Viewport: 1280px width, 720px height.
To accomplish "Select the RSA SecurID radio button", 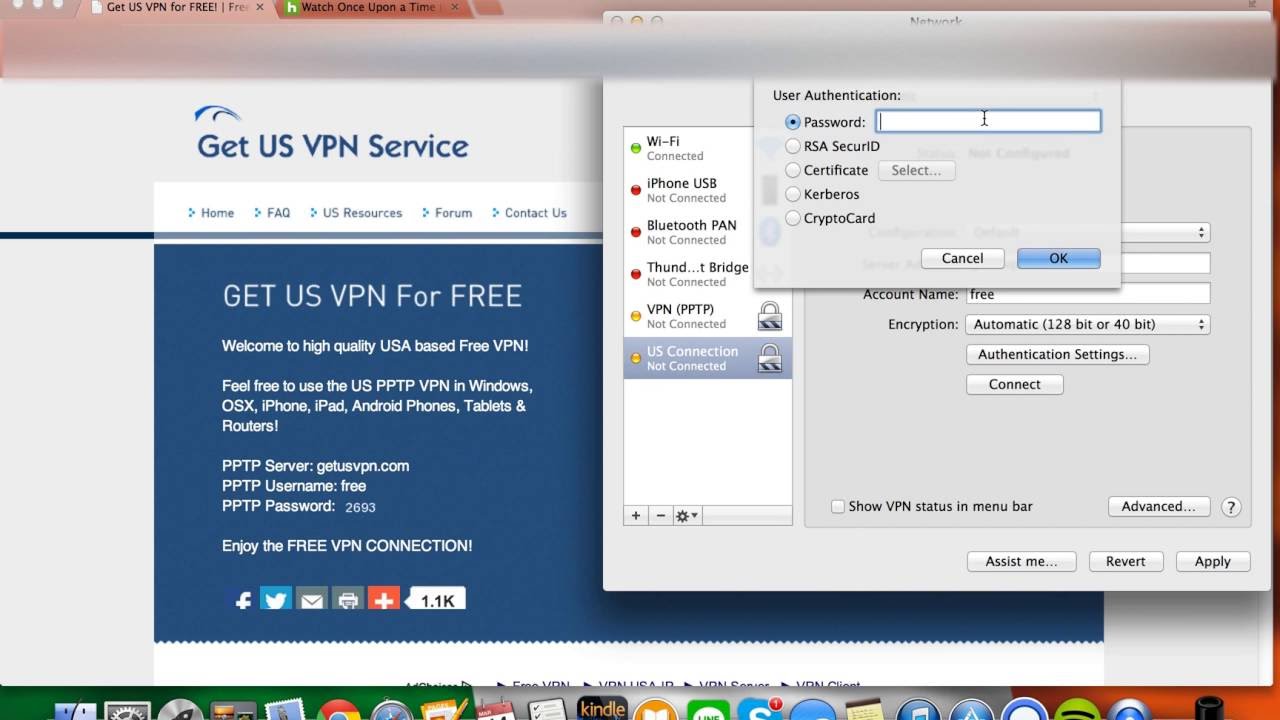I will click(x=793, y=146).
